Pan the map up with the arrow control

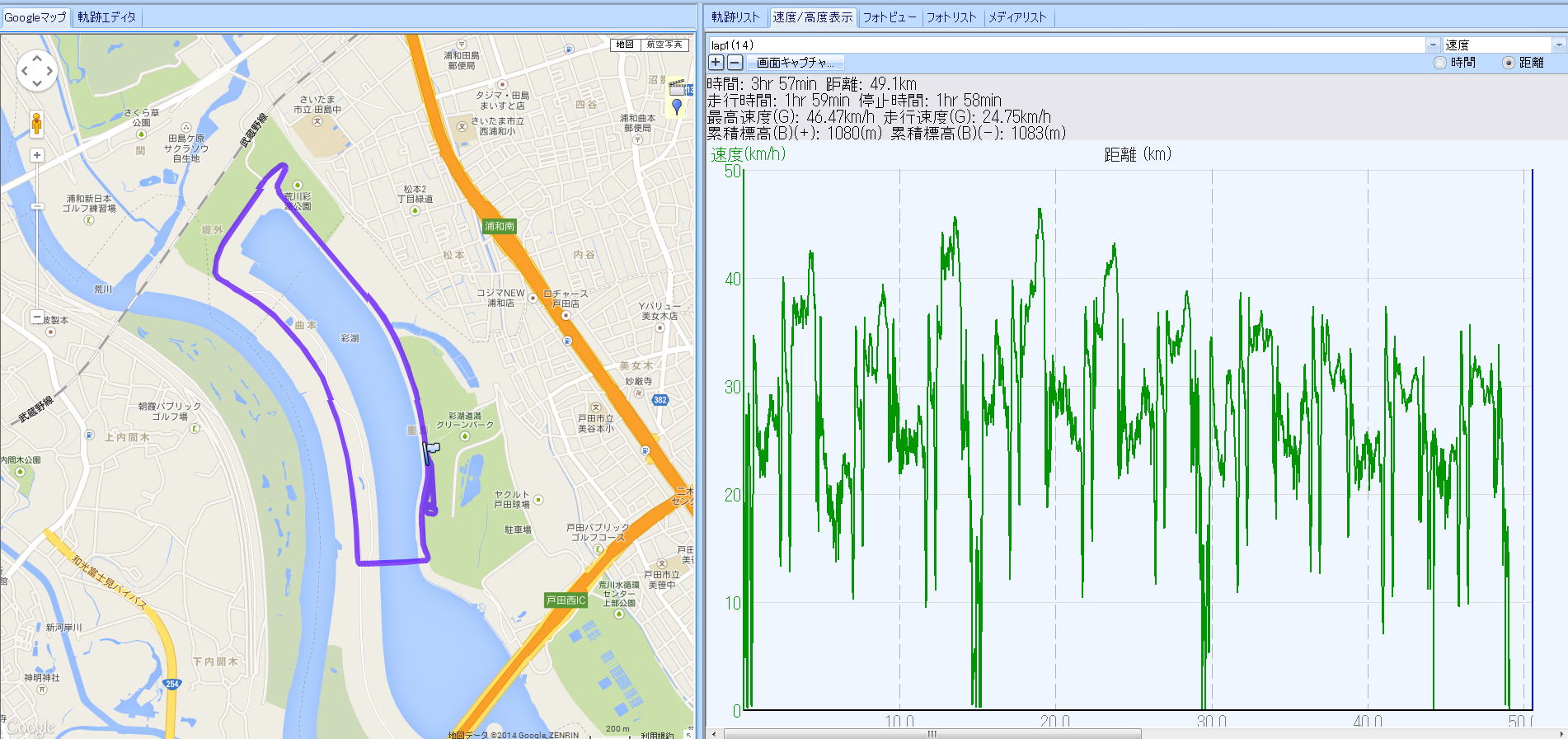(37, 59)
